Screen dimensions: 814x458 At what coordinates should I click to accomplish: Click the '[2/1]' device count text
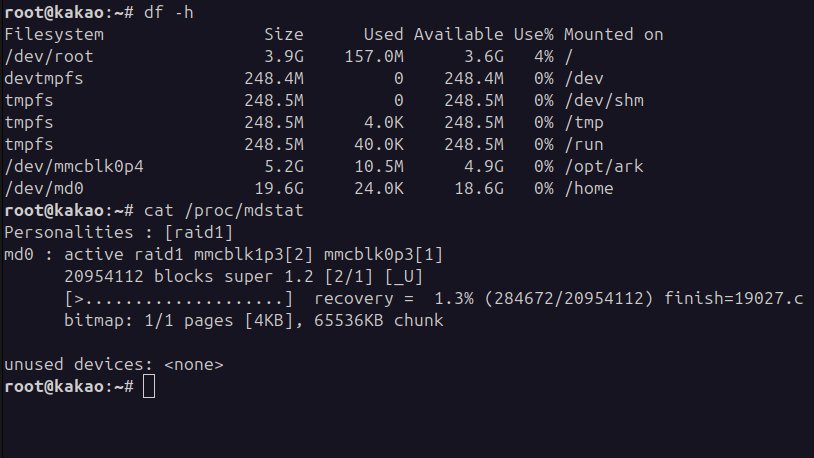tap(349, 276)
